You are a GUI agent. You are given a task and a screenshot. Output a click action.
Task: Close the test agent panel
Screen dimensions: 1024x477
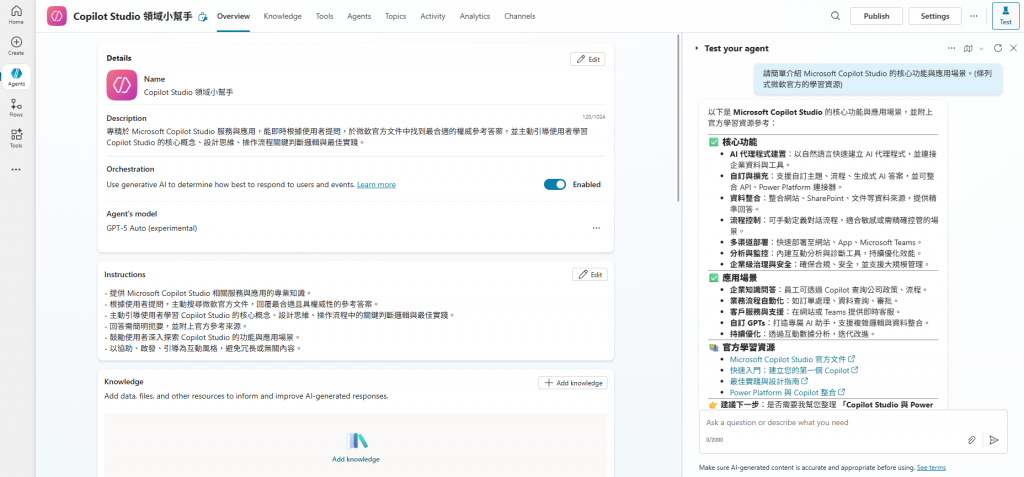[x=1014, y=48]
